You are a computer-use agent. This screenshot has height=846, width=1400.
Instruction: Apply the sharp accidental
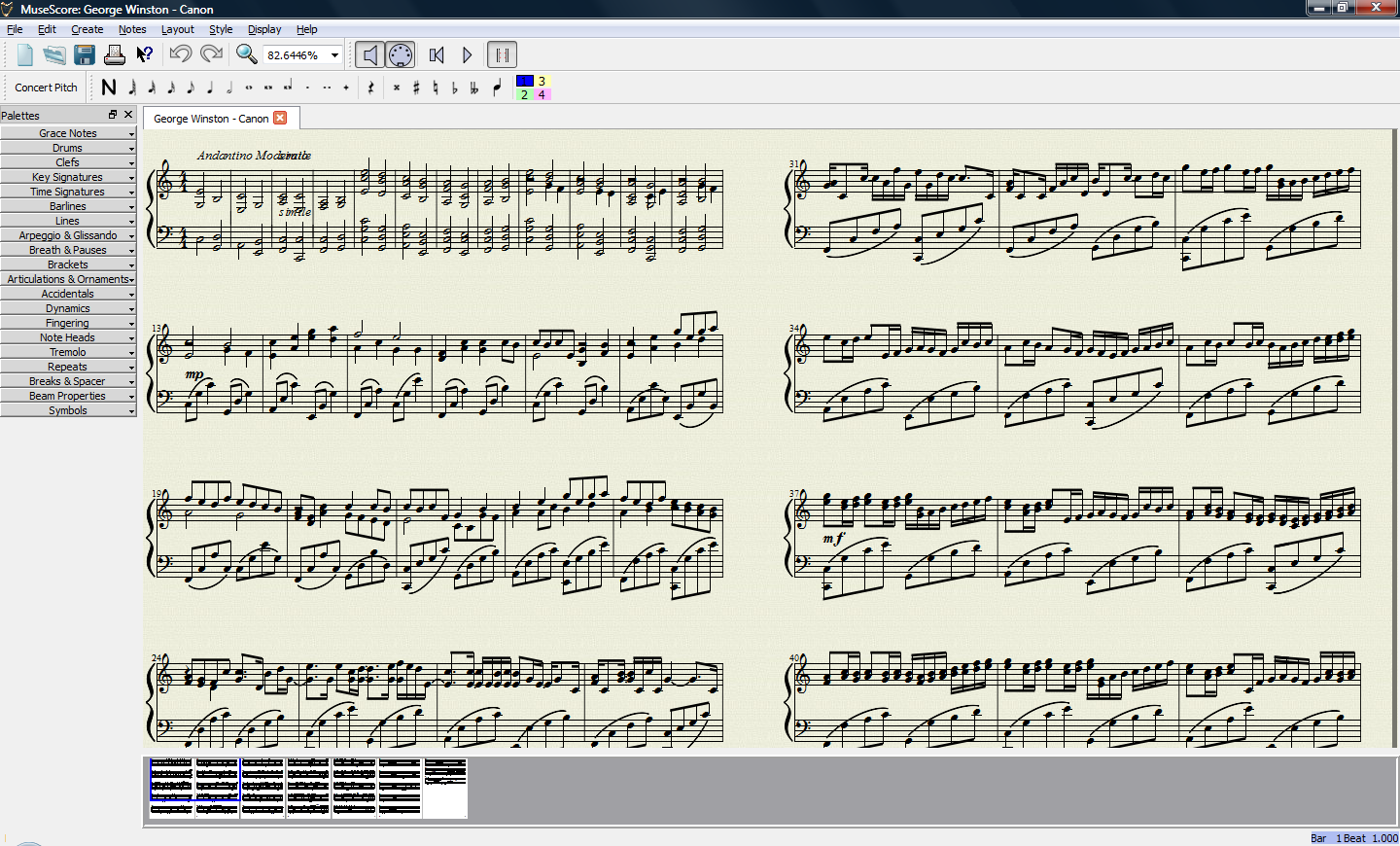tap(416, 88)
